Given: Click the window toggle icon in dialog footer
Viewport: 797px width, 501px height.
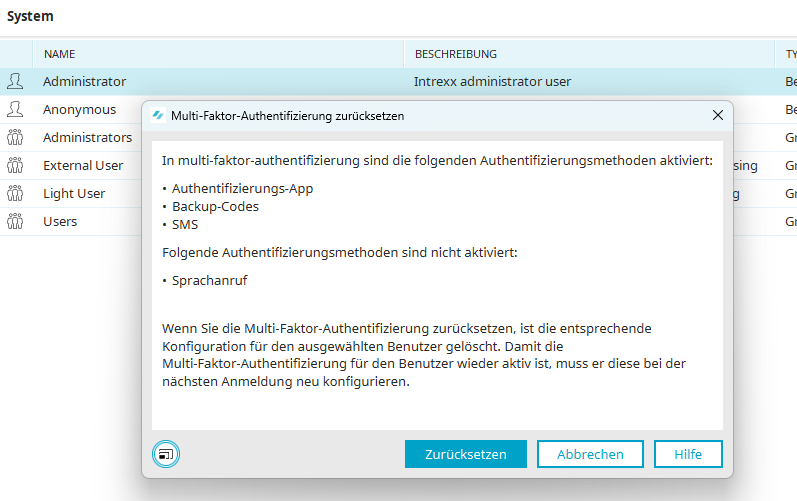Looking at the screenshot, I should tap(165, 454).
